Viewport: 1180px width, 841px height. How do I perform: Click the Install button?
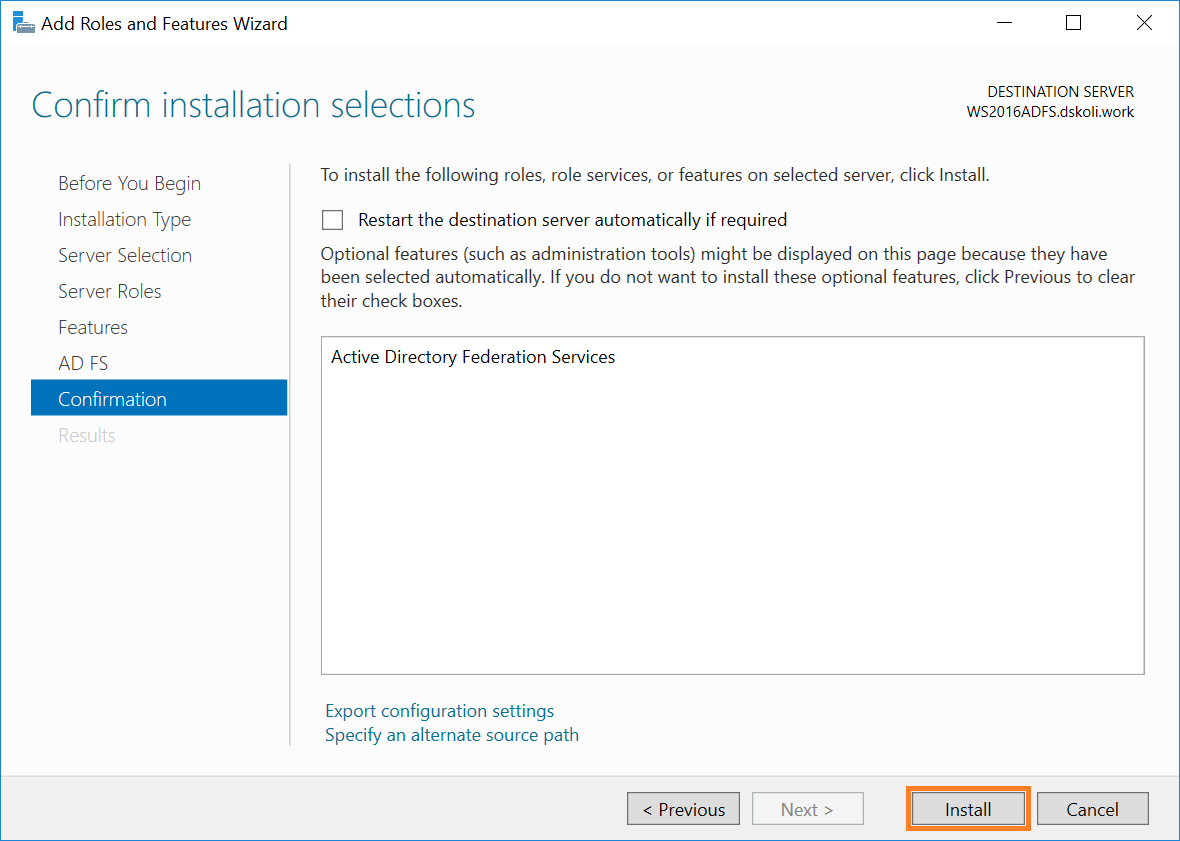[968, 809]
